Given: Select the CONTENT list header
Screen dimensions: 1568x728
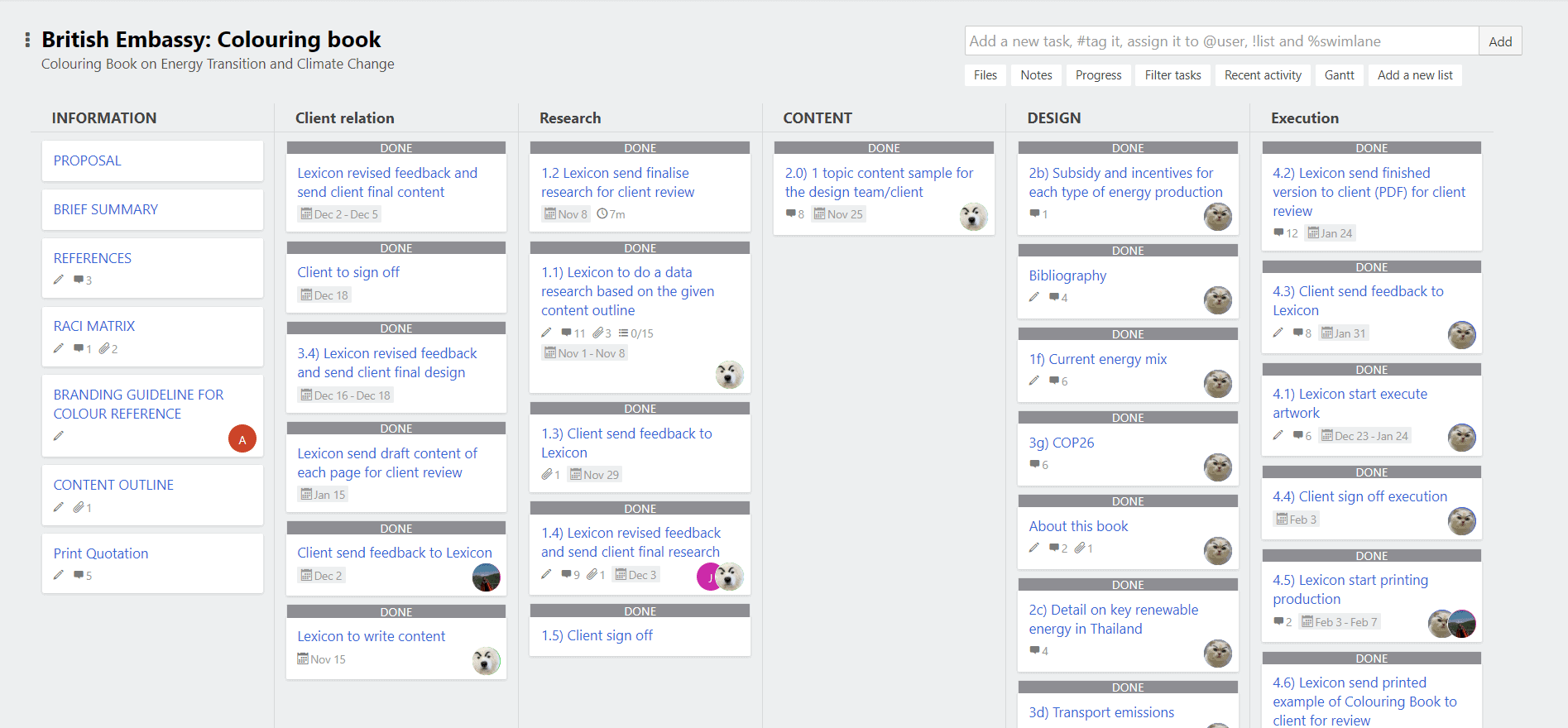Looking at the screenshot, I should pyautogui.click(x=818, y=118).
